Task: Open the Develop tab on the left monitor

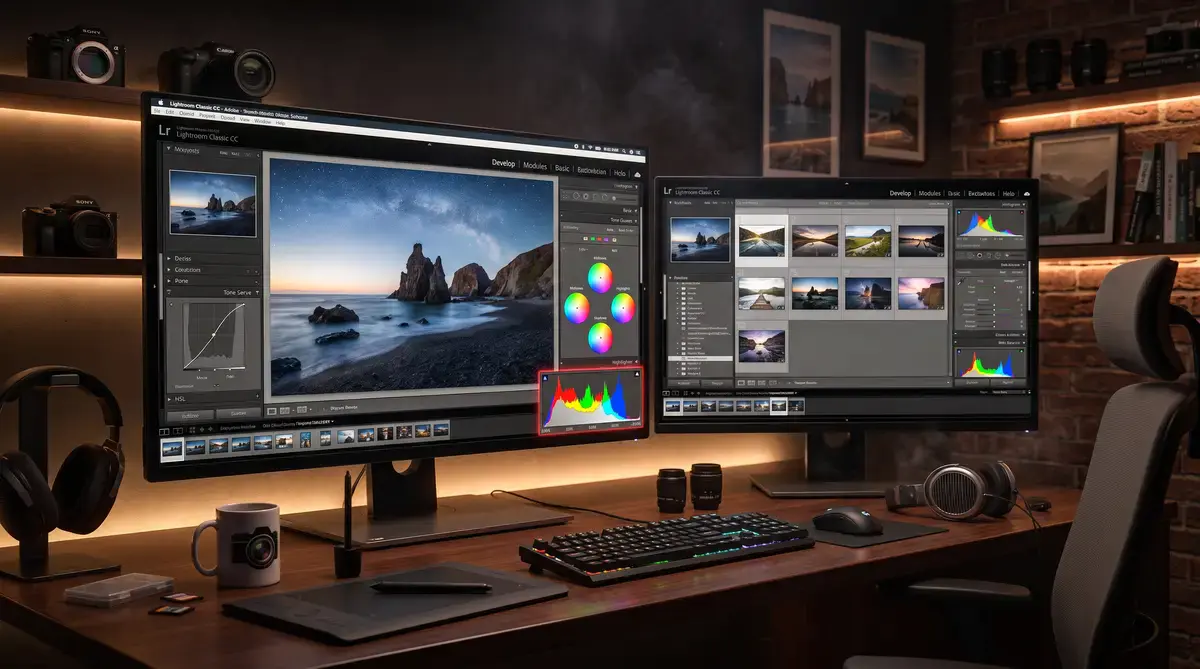Action: 502,162
